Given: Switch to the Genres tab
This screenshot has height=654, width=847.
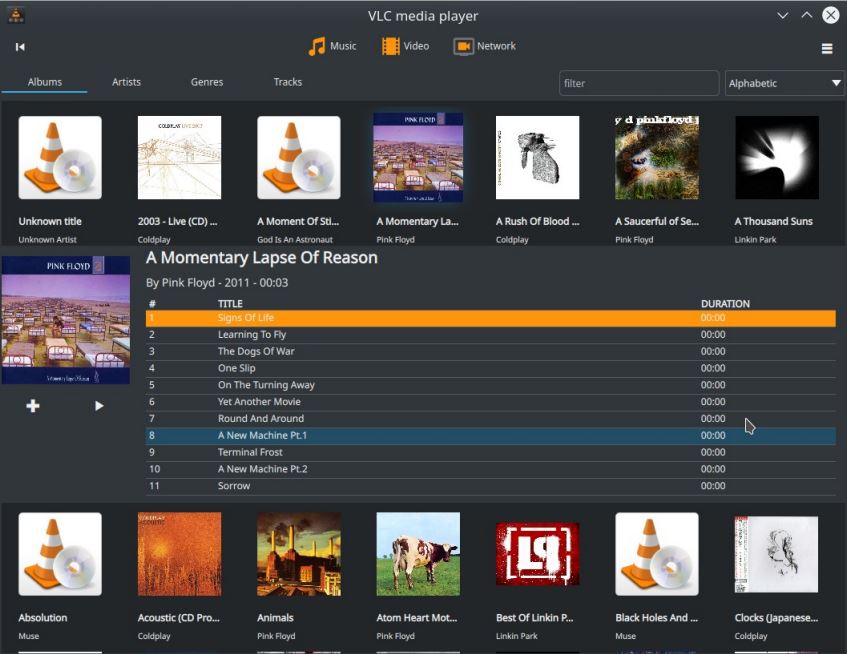Looking at the screenshot, I should coord(207,82).
